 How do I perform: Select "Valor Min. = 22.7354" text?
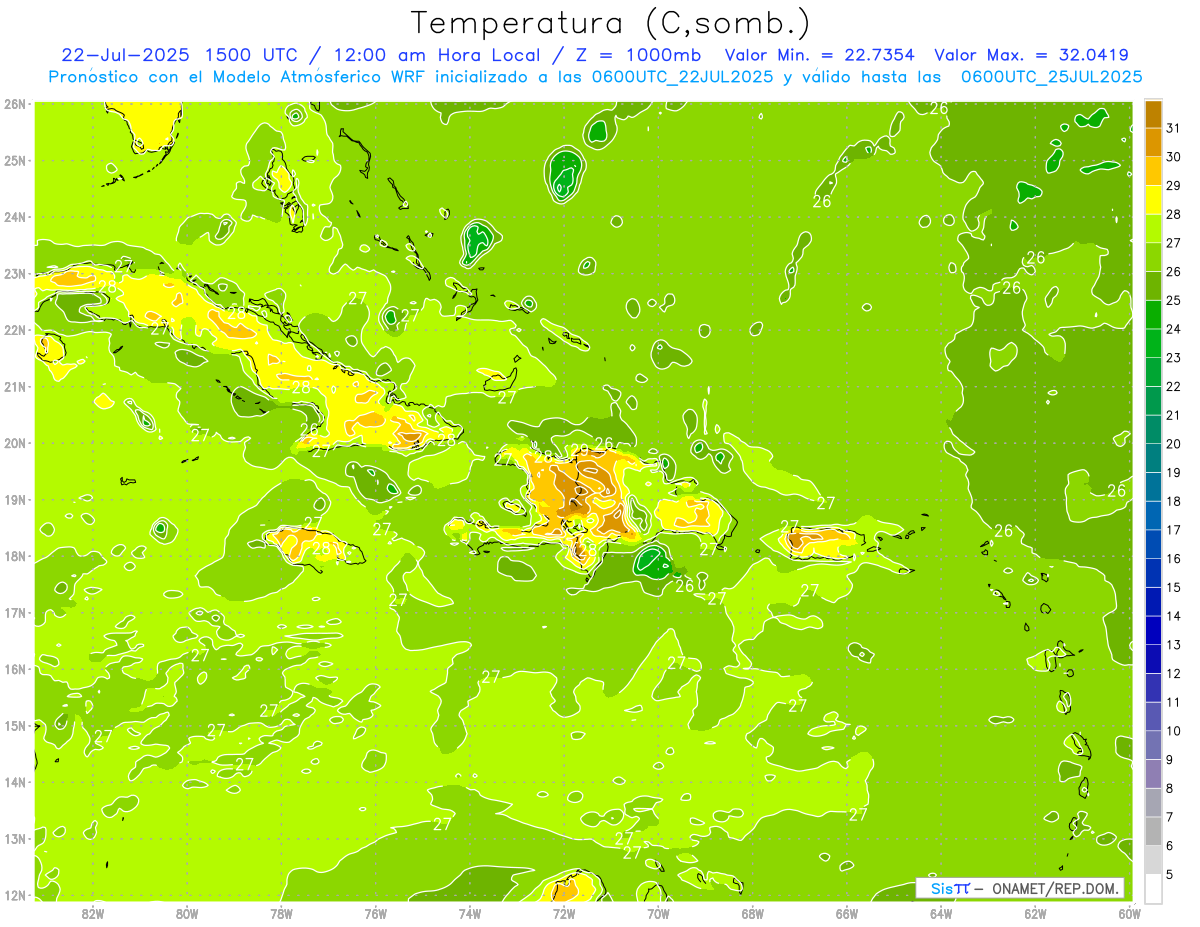tap(822, 55)
